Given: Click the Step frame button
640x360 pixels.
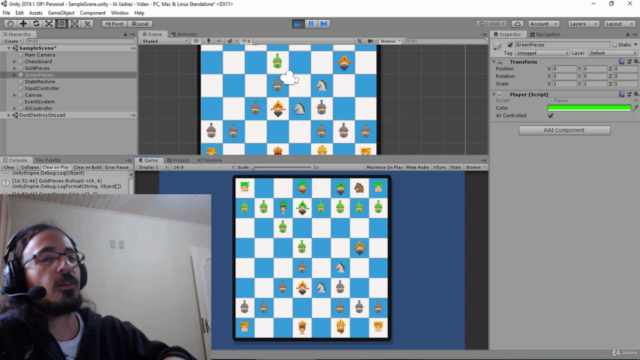Looking at the screenshot, I should (x=324, y=24).
